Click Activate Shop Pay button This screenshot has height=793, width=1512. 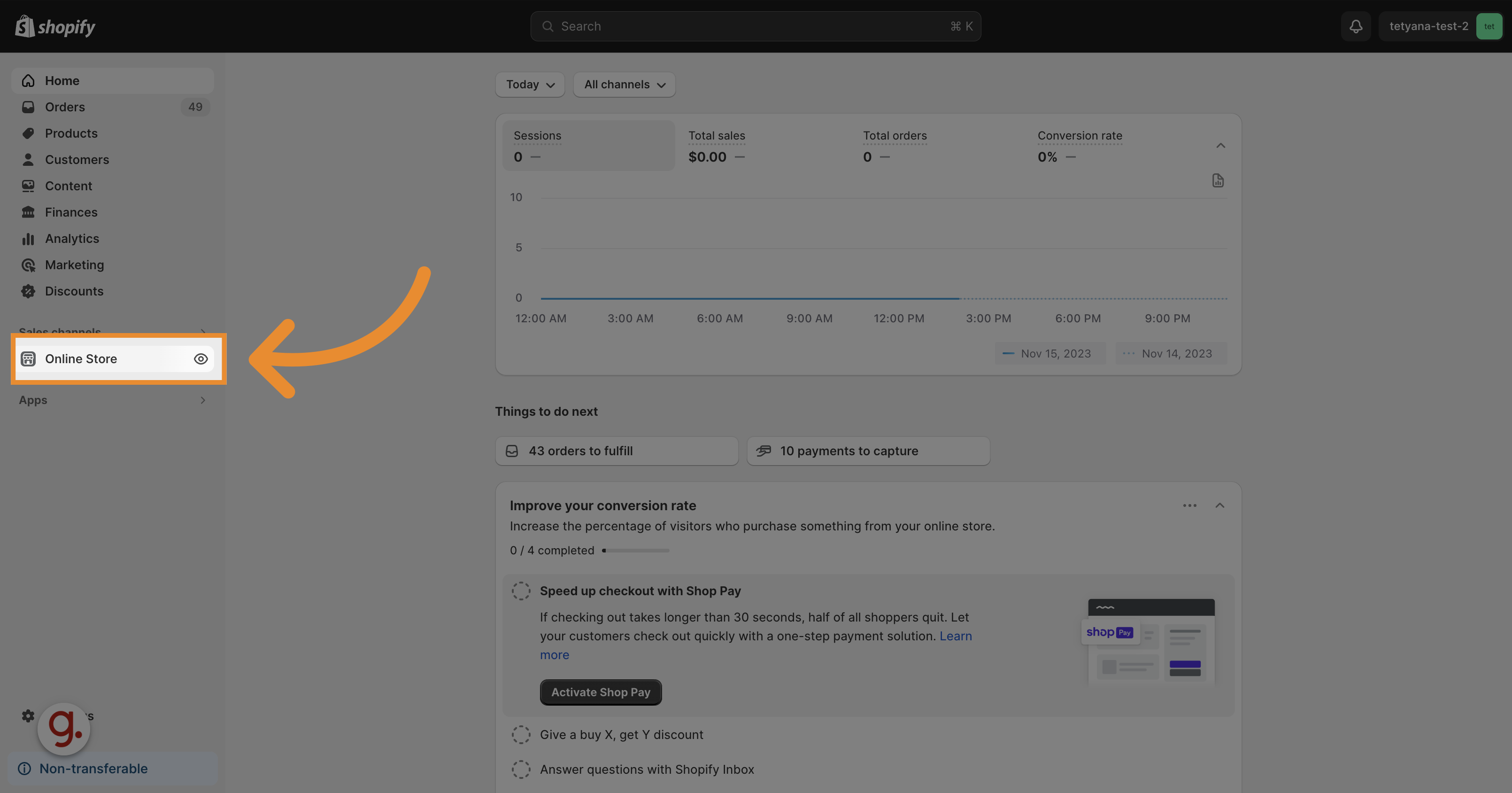click(601, 692)
